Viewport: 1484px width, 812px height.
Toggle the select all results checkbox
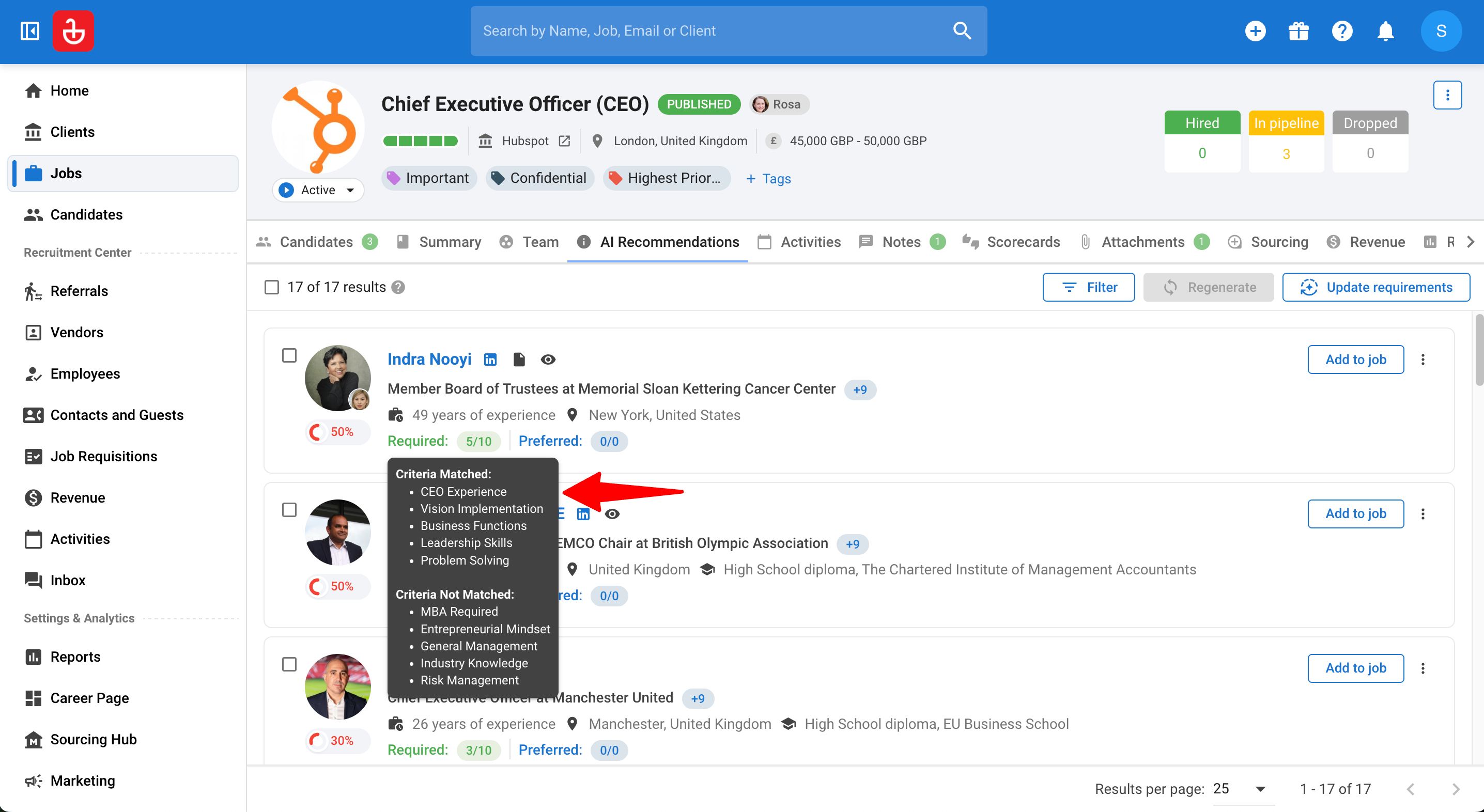tap(271, 287)
